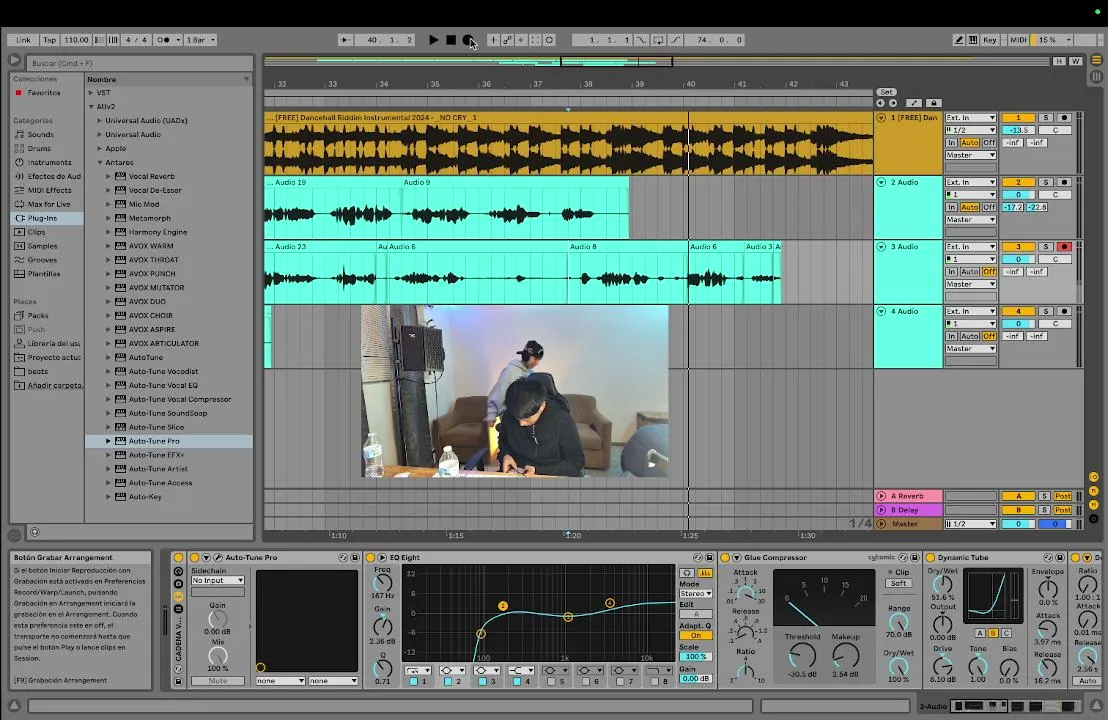
Task: Toggle EQ Eight band 3 checkbox
Action: click(x=482, y=682)
